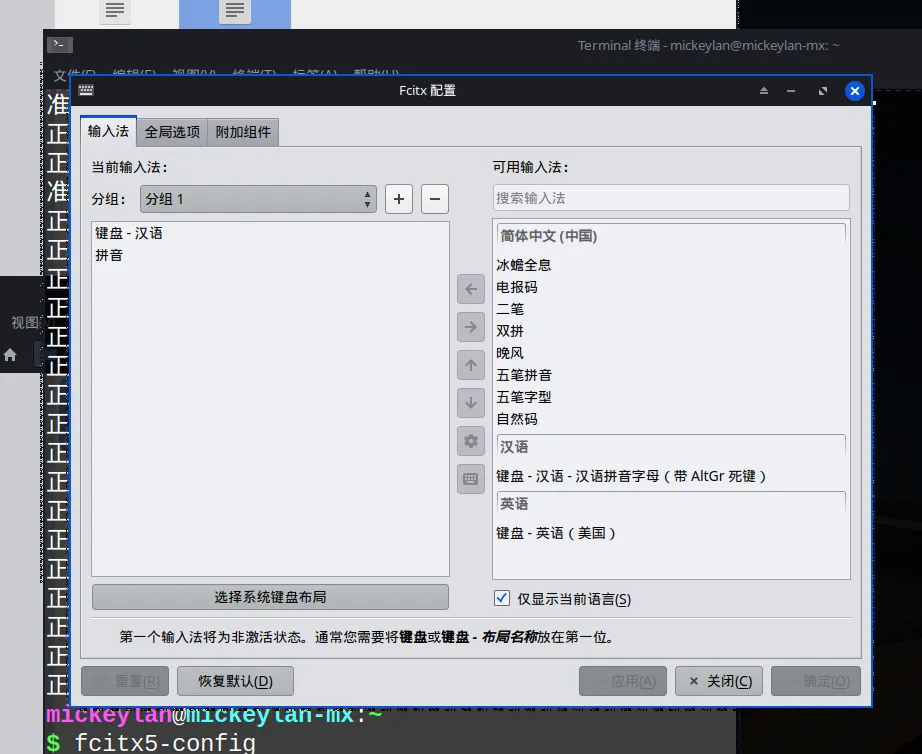Click the keyboard layout icon button
Screen dimensions: 922x754
470,479
